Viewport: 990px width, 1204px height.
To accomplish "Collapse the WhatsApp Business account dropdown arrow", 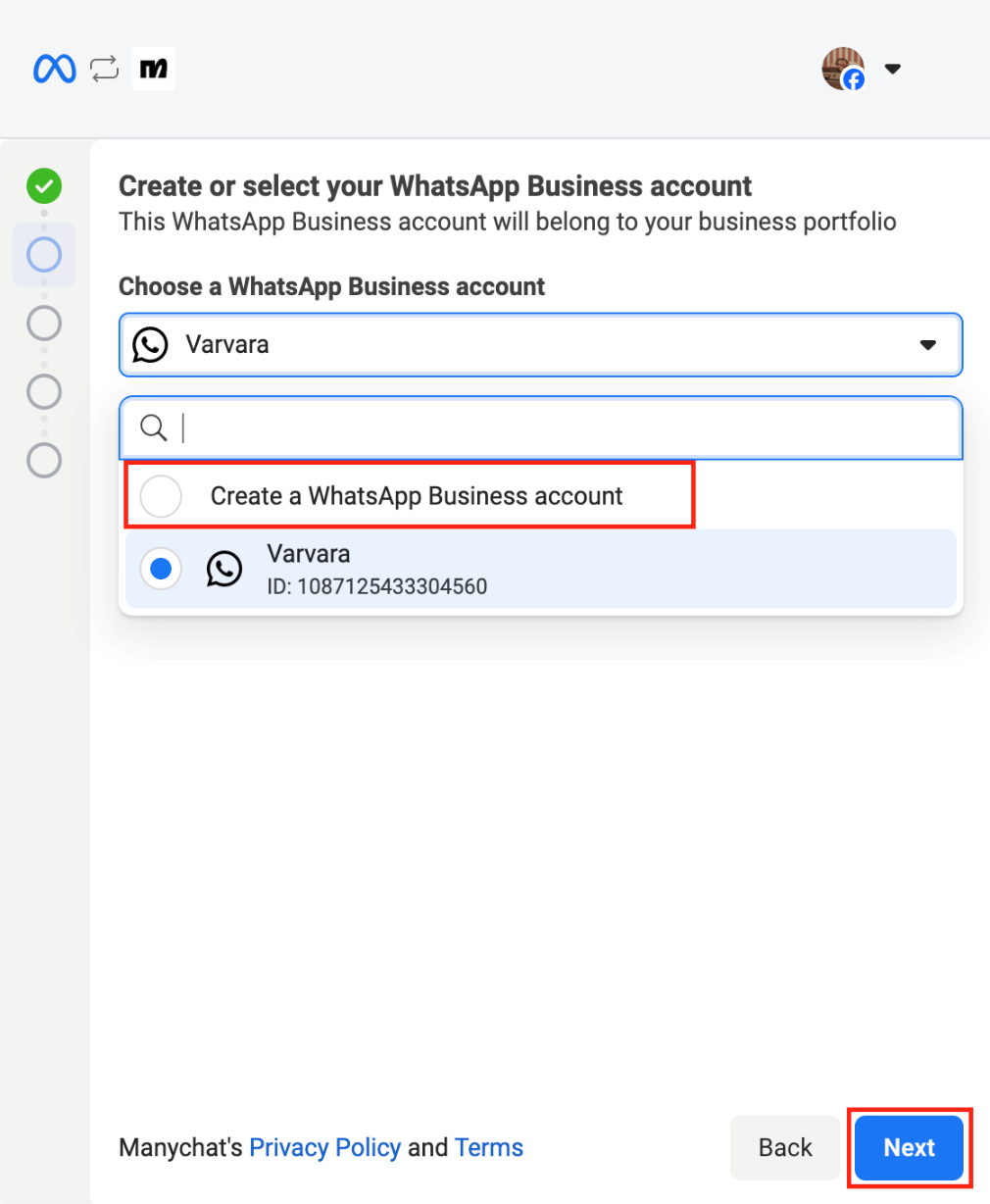I will (x=927, y=345).
